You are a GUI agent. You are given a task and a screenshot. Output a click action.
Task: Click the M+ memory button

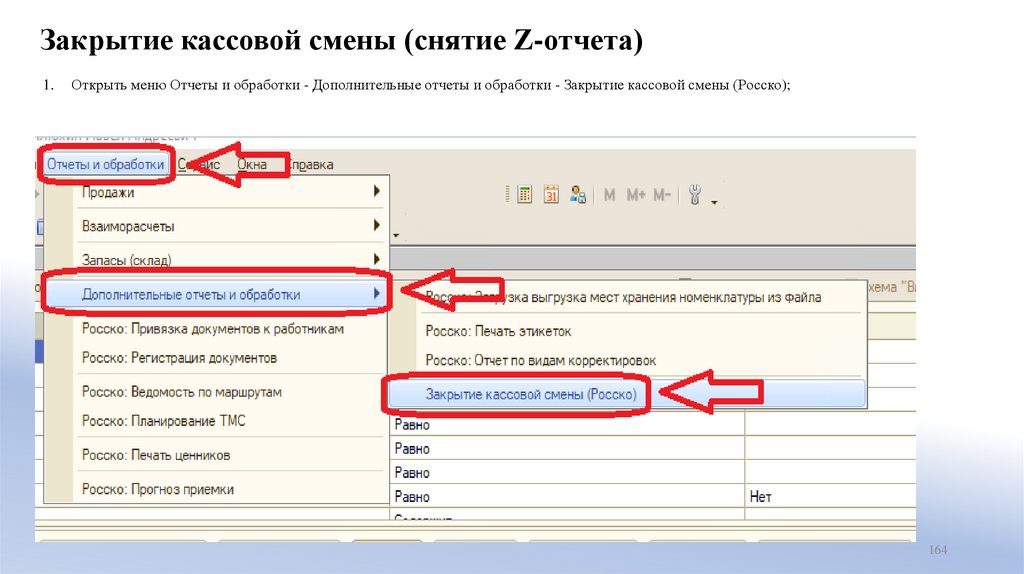point(636,195)
